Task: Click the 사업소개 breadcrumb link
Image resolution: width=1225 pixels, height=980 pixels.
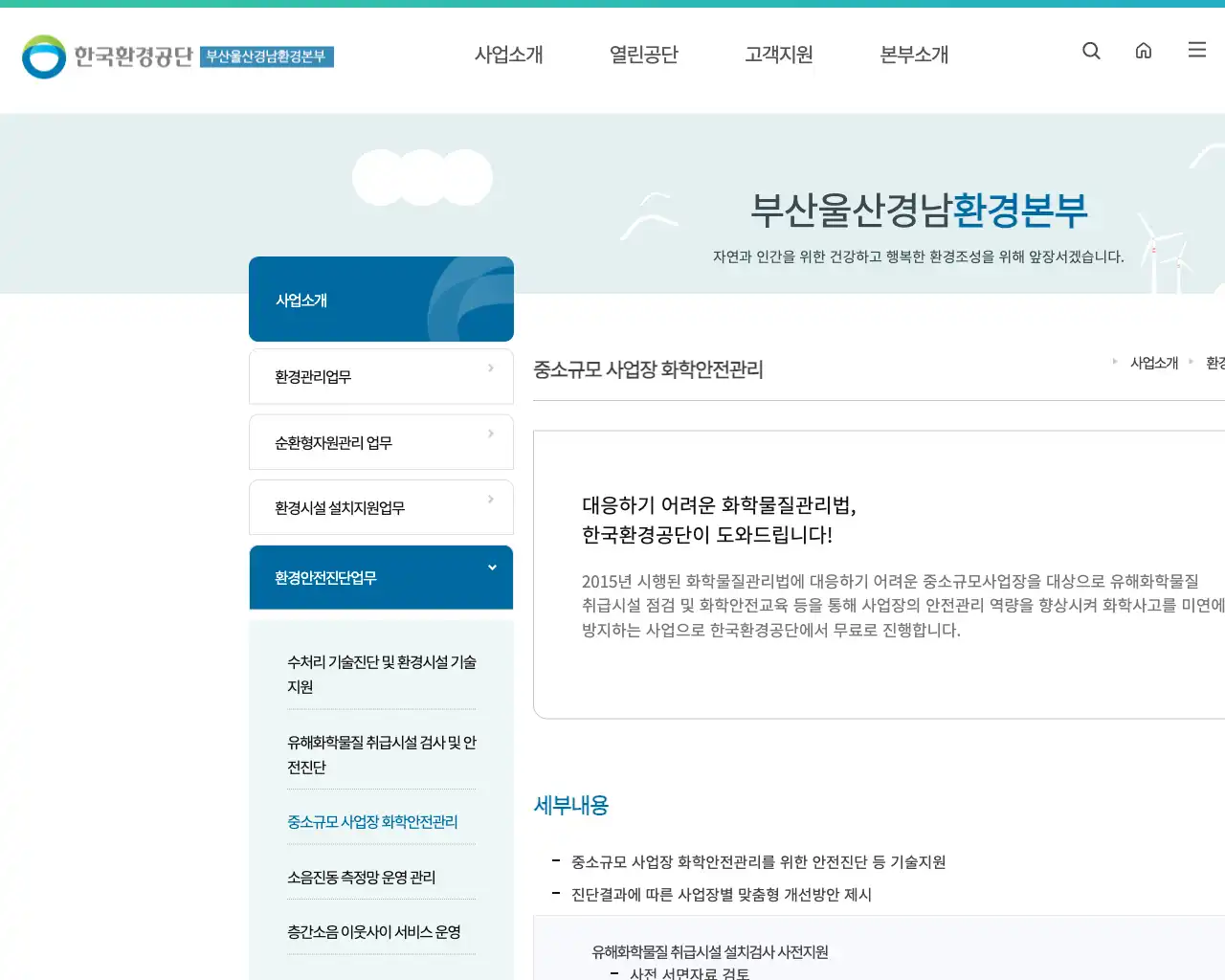Action: point(1155,362)
